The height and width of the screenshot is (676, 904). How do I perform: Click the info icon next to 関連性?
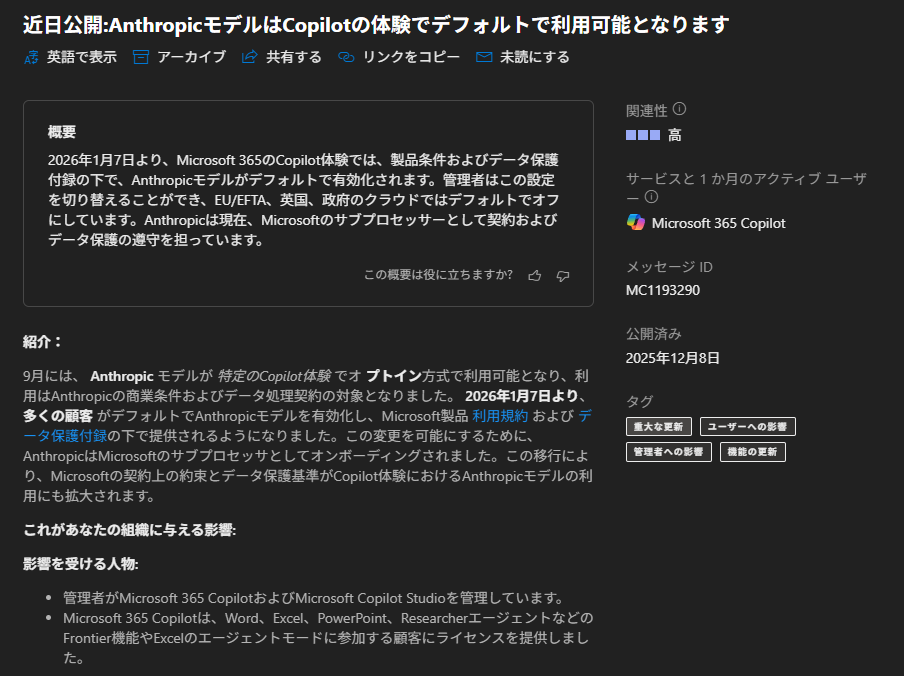pyautogui.click(x=680, y=109)
